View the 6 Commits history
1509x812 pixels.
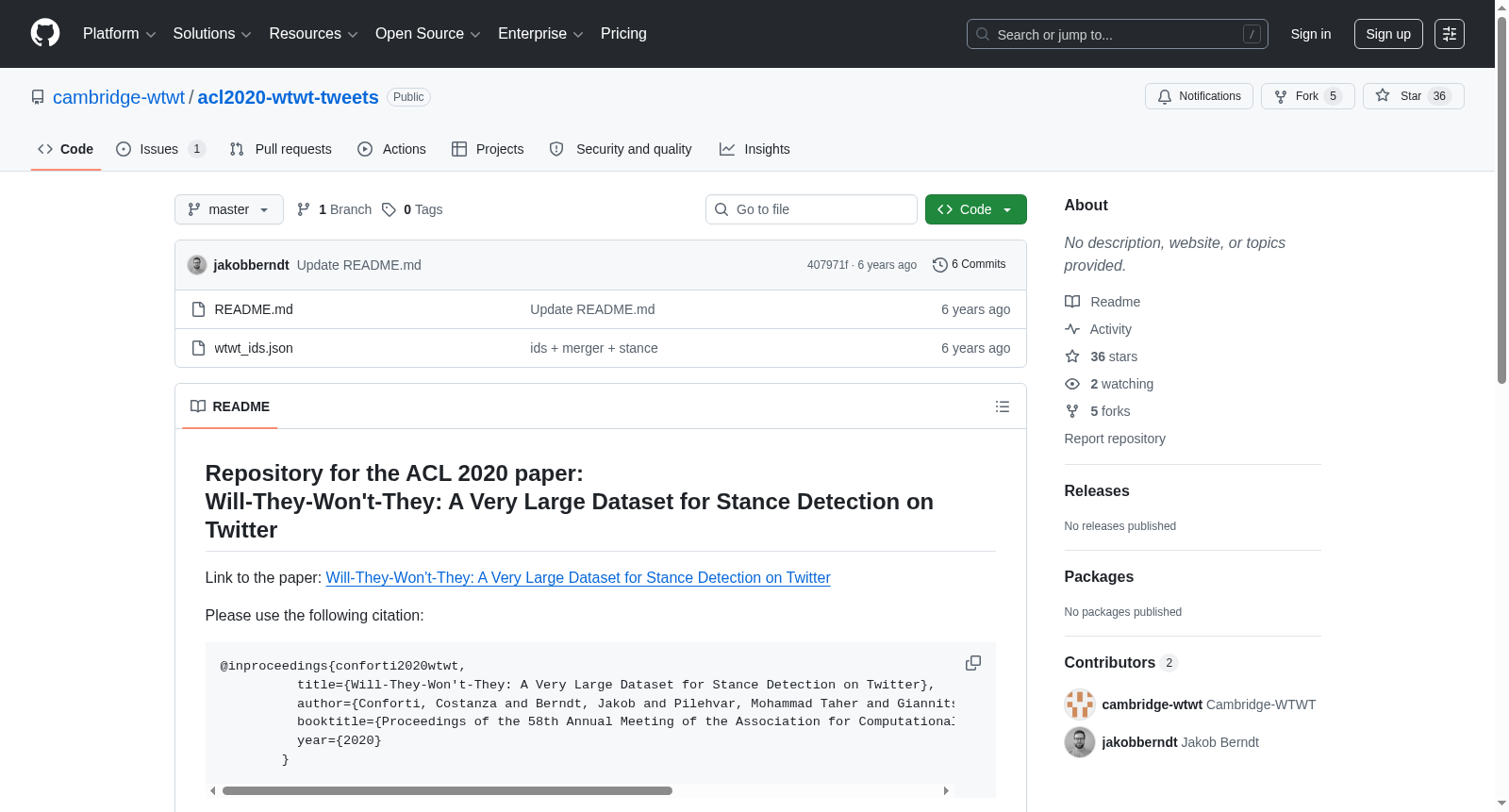(970, 265)
